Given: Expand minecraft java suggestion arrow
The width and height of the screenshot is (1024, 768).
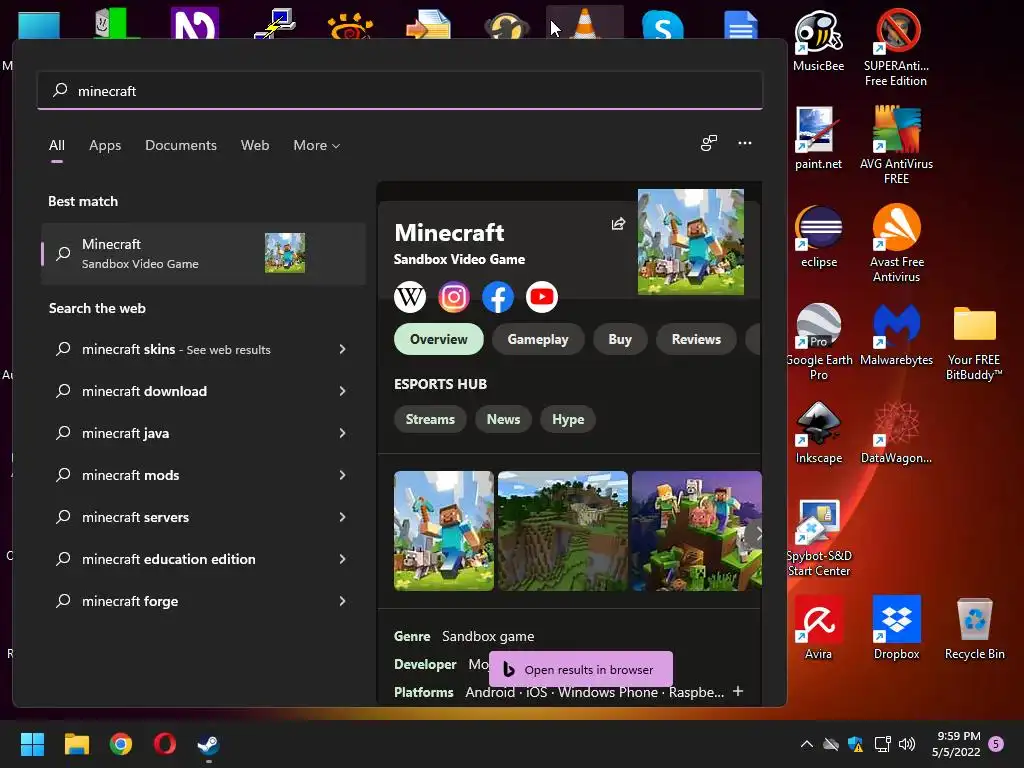Looking at the screenshot, I should [342, 433].
